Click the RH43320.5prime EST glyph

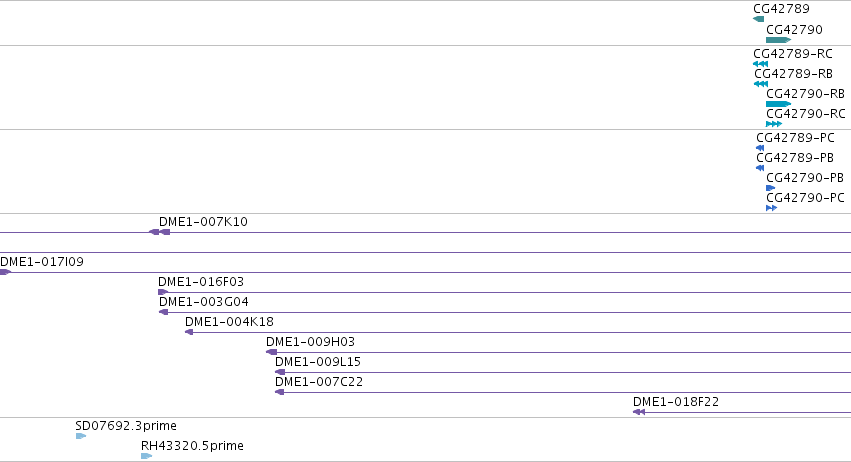click(x=146, y=456)
